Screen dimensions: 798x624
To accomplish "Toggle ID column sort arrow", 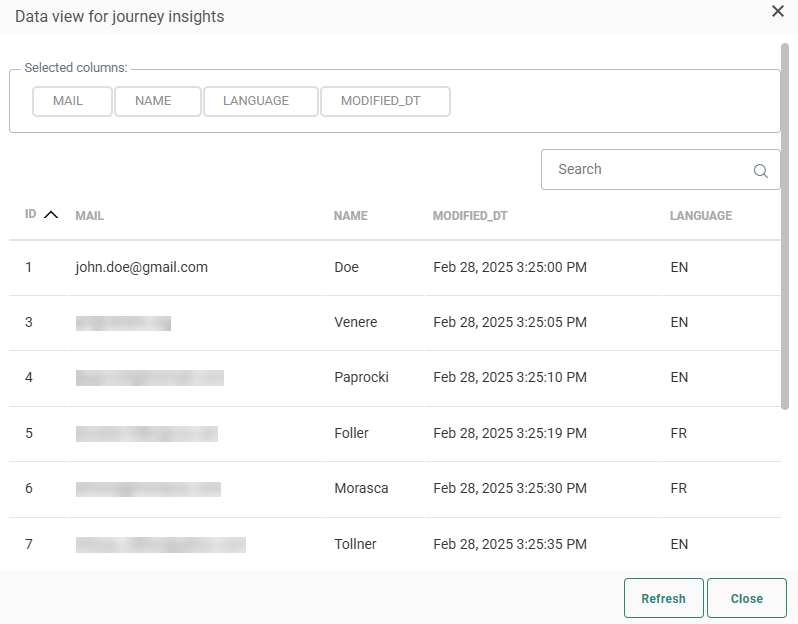I will (x=51, y=215).
